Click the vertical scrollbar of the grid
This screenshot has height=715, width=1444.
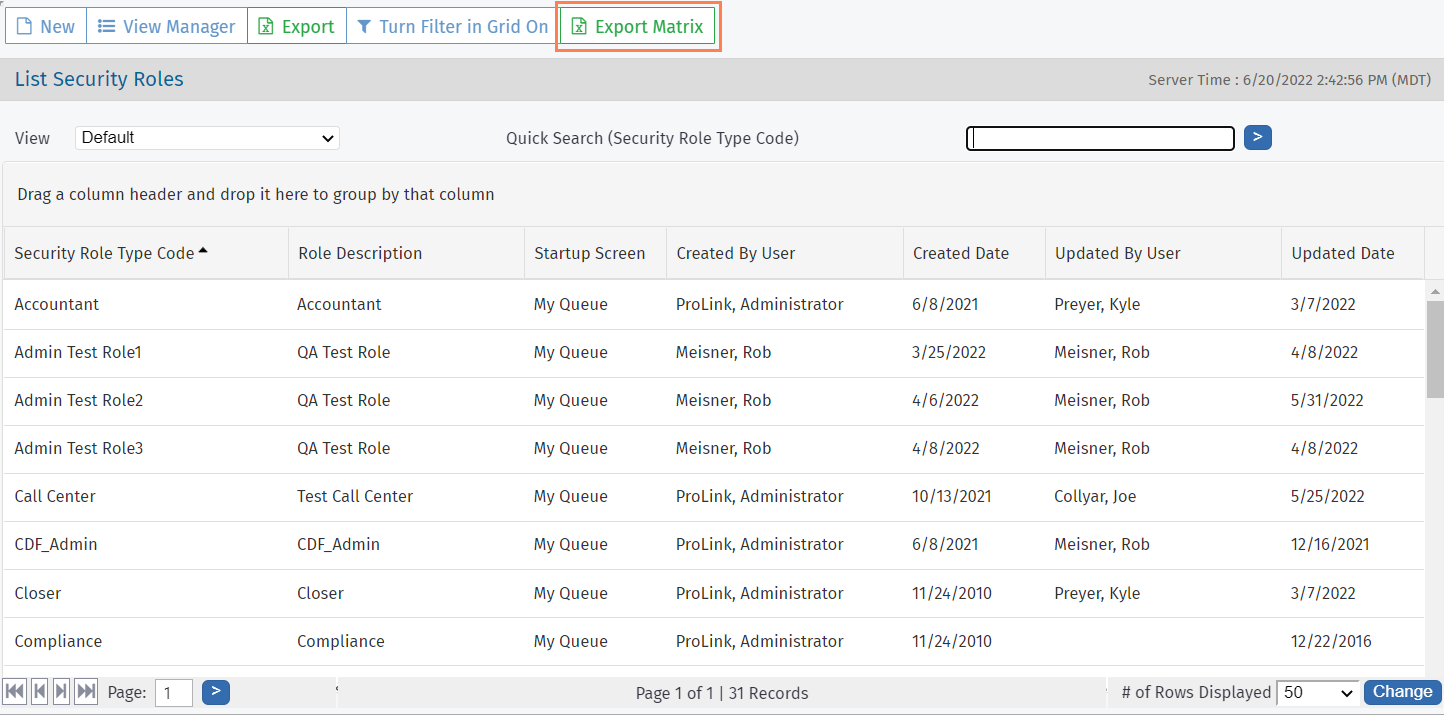point(1434,350)
